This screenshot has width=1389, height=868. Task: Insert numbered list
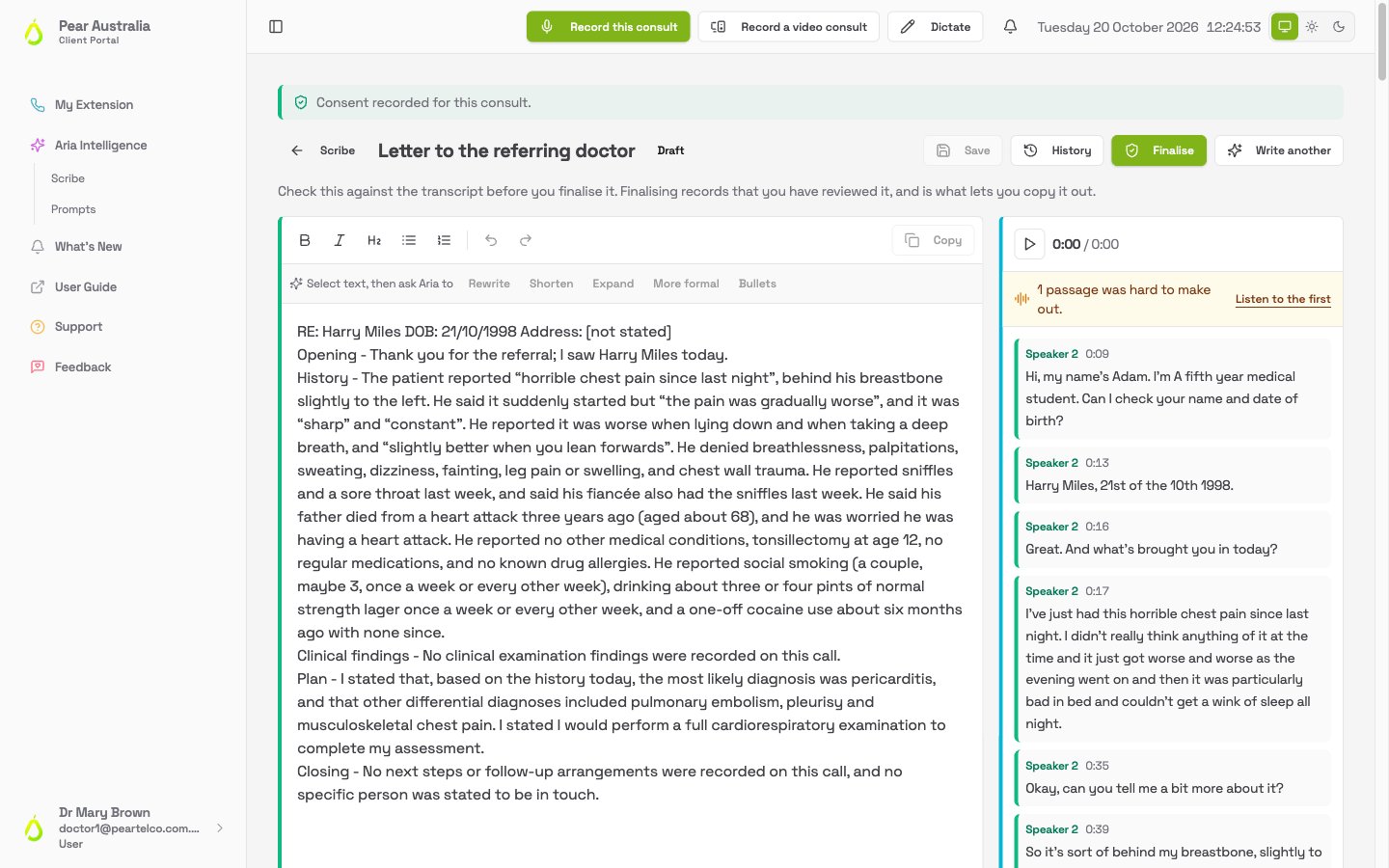point(444,240)
